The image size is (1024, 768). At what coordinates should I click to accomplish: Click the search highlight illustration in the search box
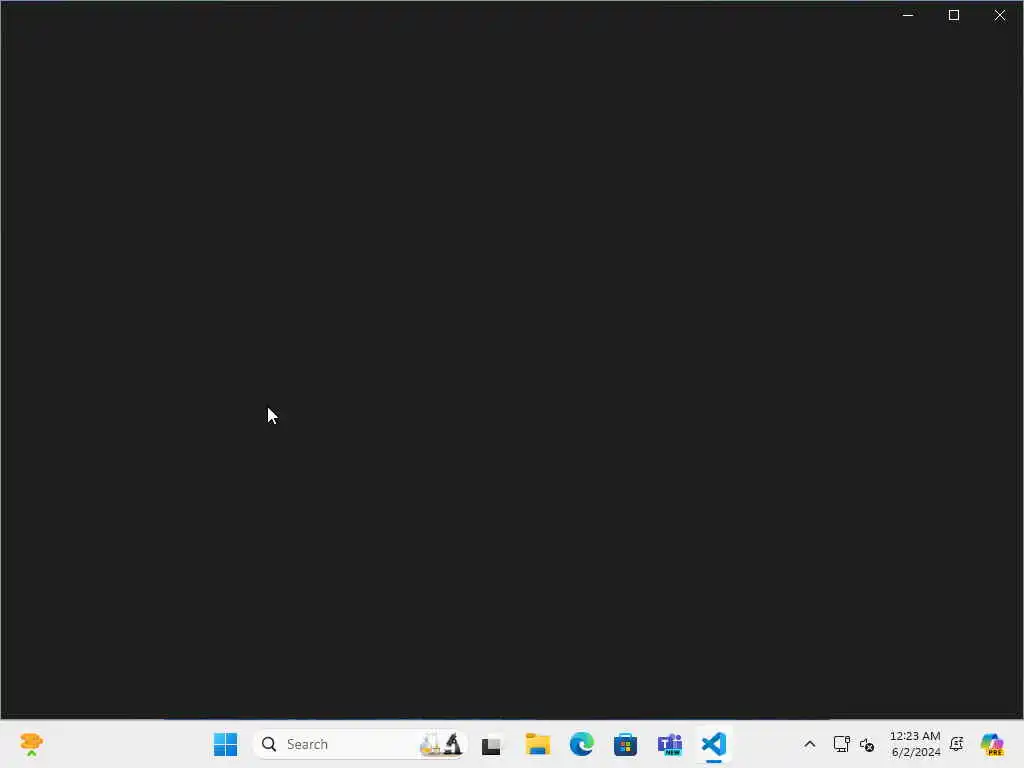point(441,744)
